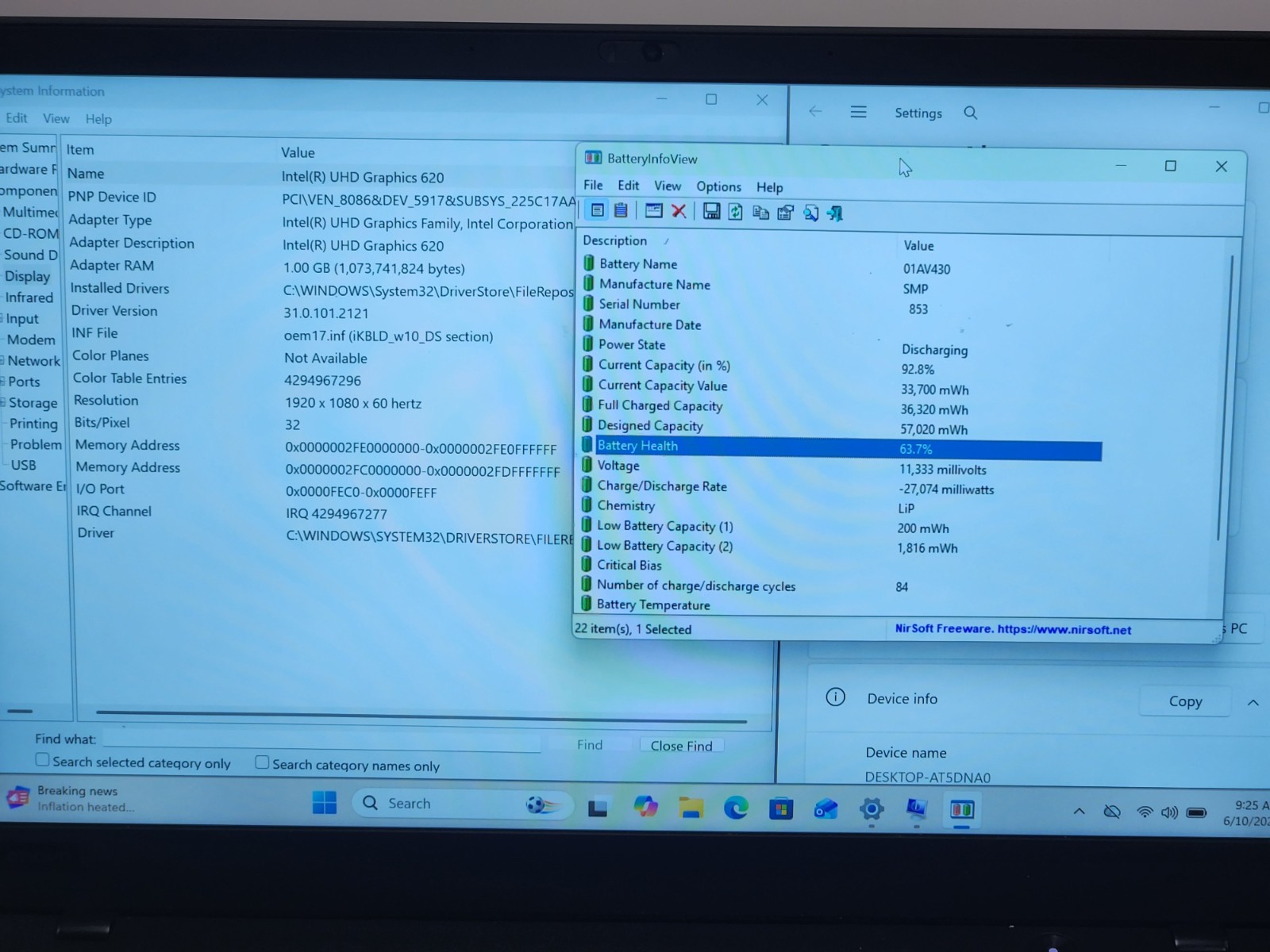The image size is (1270, 952).
Task: Select the Display tree item
Action: click(27, 276)
